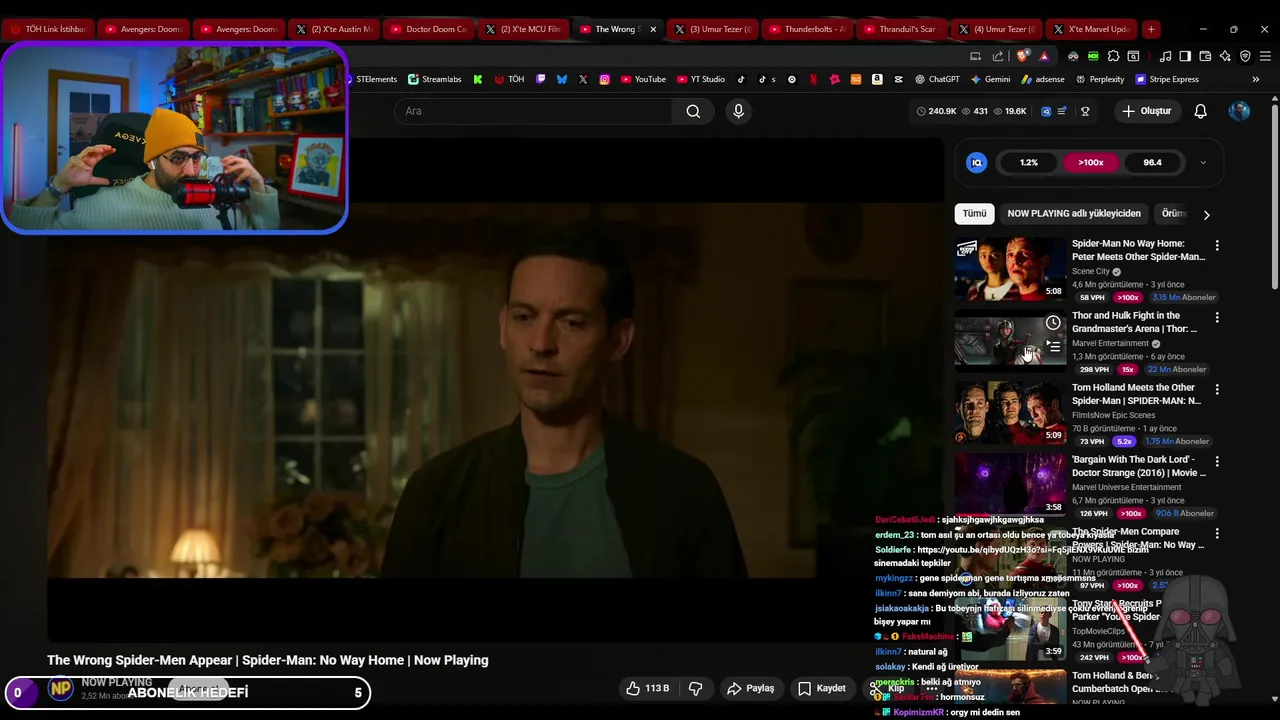Open browser extensions puzzle icon

coord(1113,56)
